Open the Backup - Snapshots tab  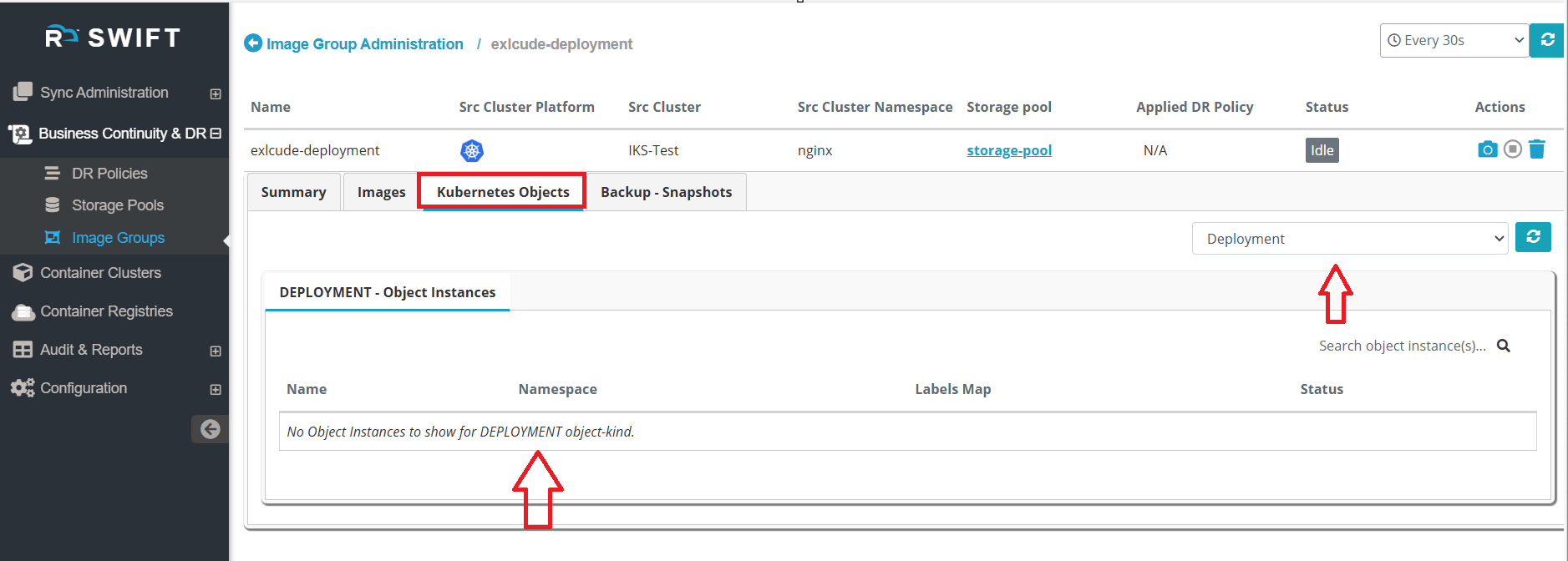click(x=666, y=192)
